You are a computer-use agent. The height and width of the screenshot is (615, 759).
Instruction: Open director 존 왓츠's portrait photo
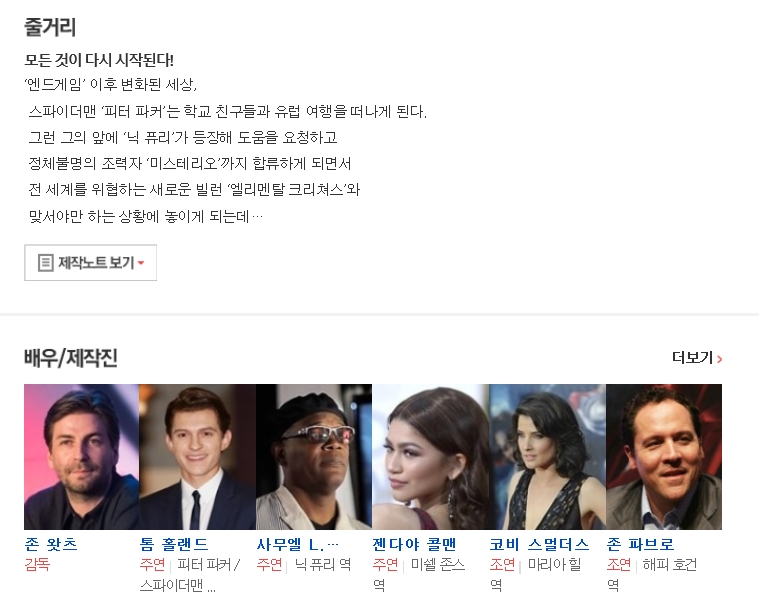click(81, 457)
